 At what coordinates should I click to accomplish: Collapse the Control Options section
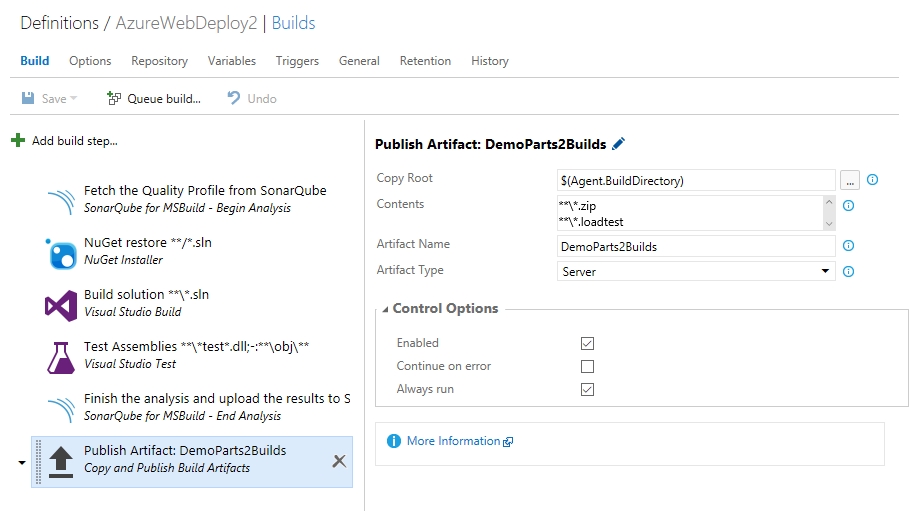(x=385, y=310)
